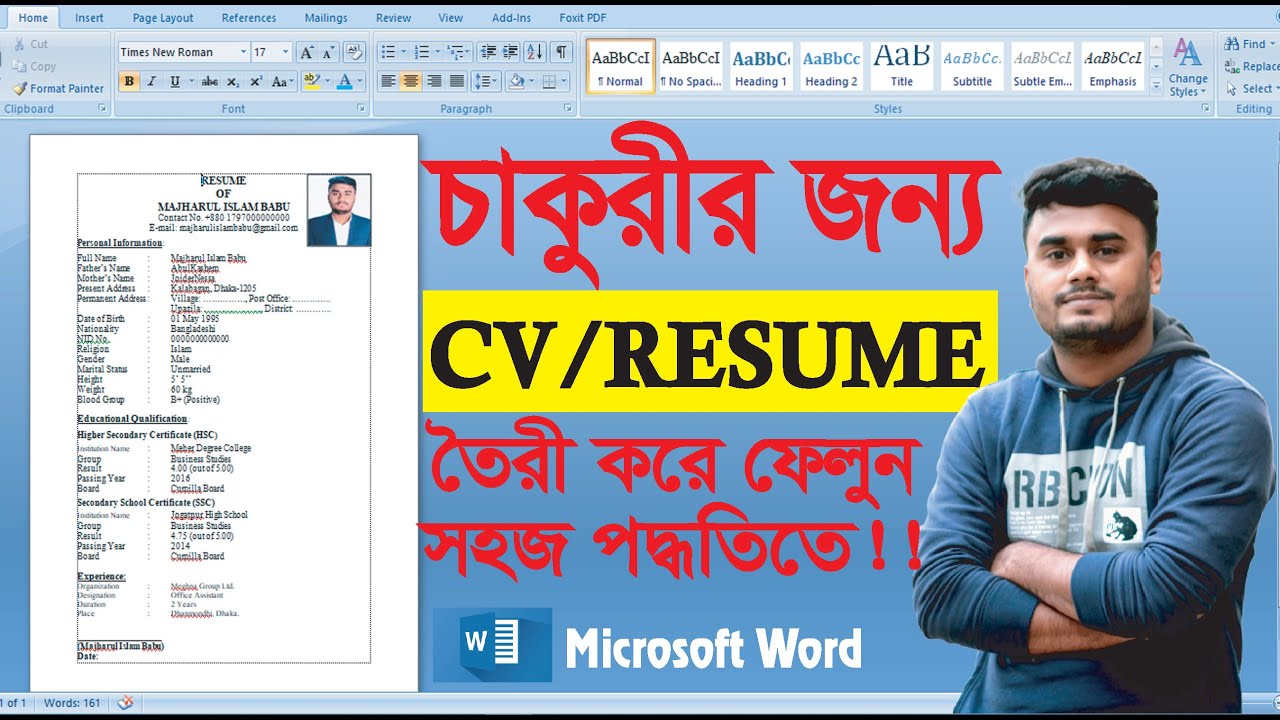This screenshot has width=1280, height=720.
Task: Click the Clear Formatting eraser icon
Action: pos(353,52)
